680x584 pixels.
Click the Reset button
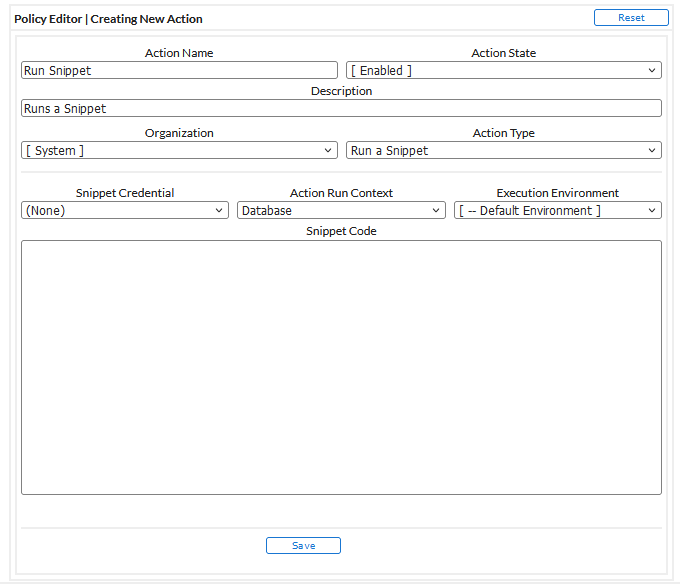[631, 18]
